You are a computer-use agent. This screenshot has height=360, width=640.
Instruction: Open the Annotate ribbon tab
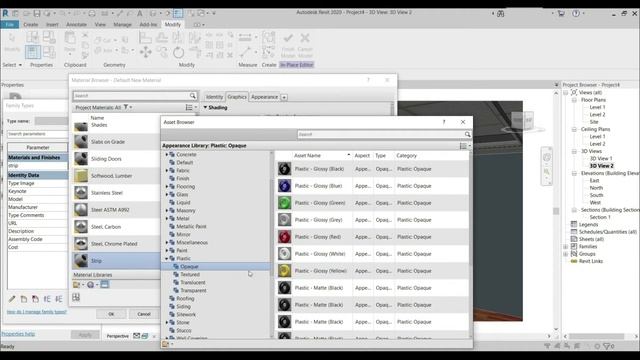(x=76, y=24)
